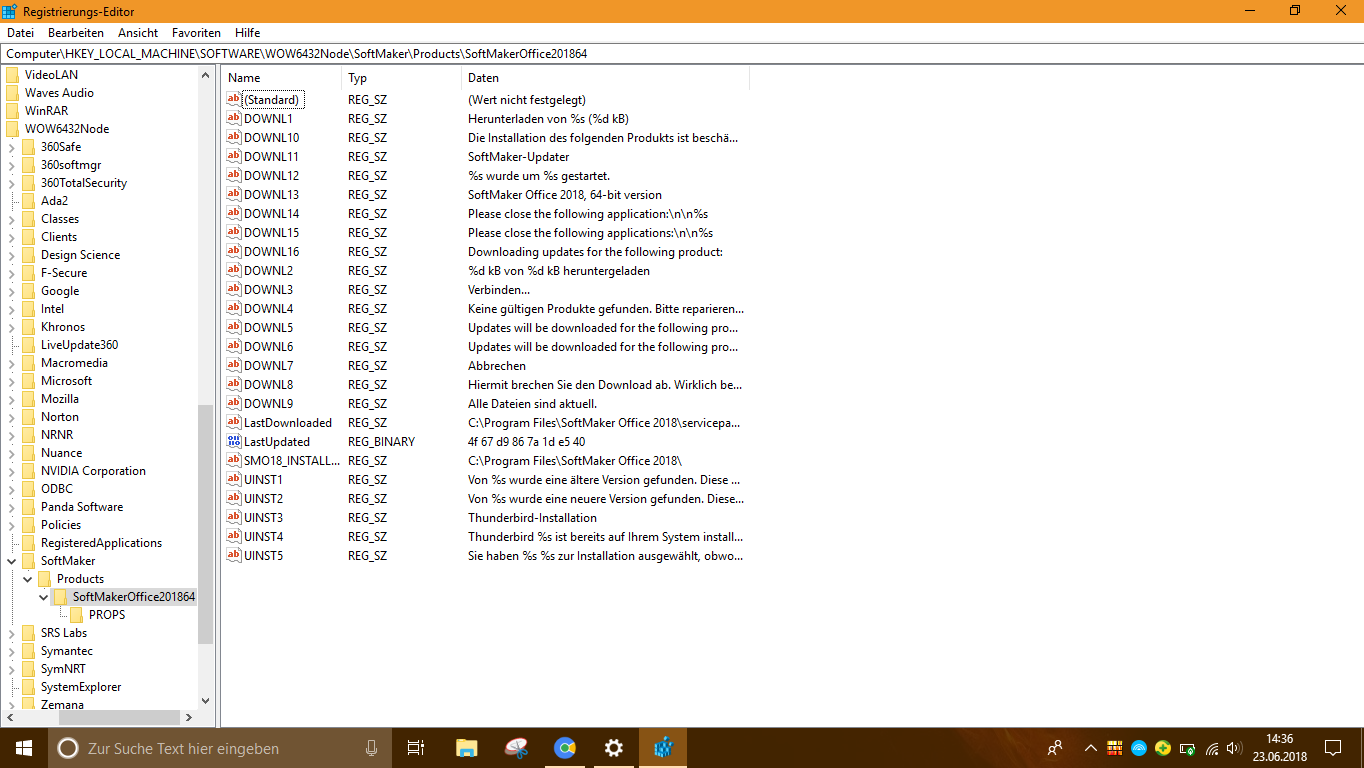Viewport: 1364px width, 768px height.
Task: Click the Wi-Fi network tray icon
Action: pyautogui.click(x=1211, y=748)
